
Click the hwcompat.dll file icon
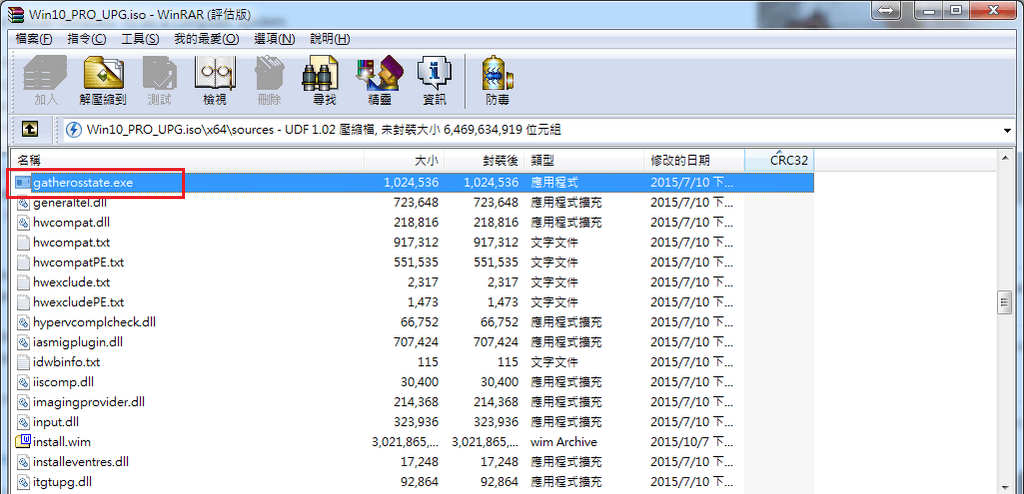click(x=24, y=222)
